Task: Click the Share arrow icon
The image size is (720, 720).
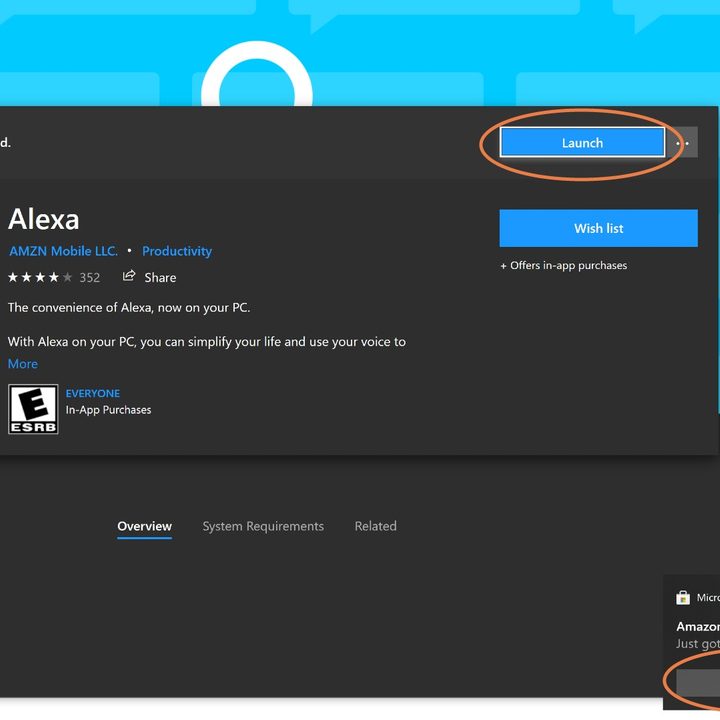Action: point(129,276)
